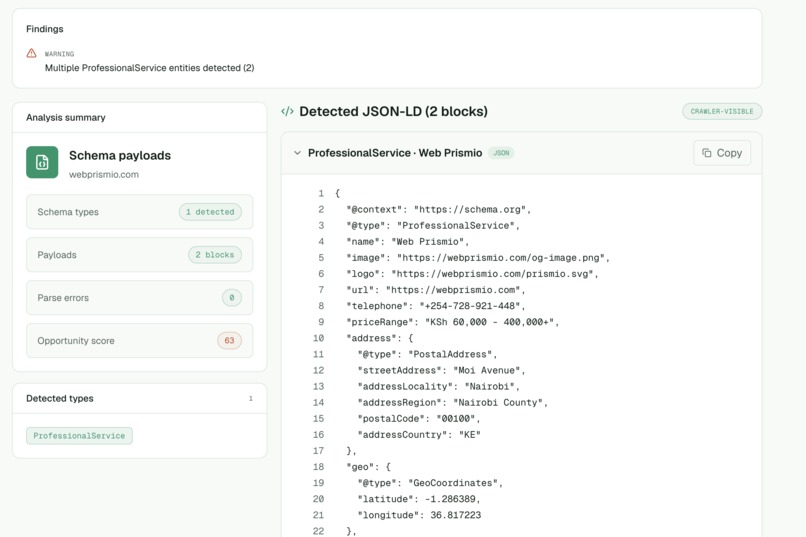This screenshot has height=537, width=806.
Task: Click the "2 blocks" payloads badge
Action: tap(215, 255)
